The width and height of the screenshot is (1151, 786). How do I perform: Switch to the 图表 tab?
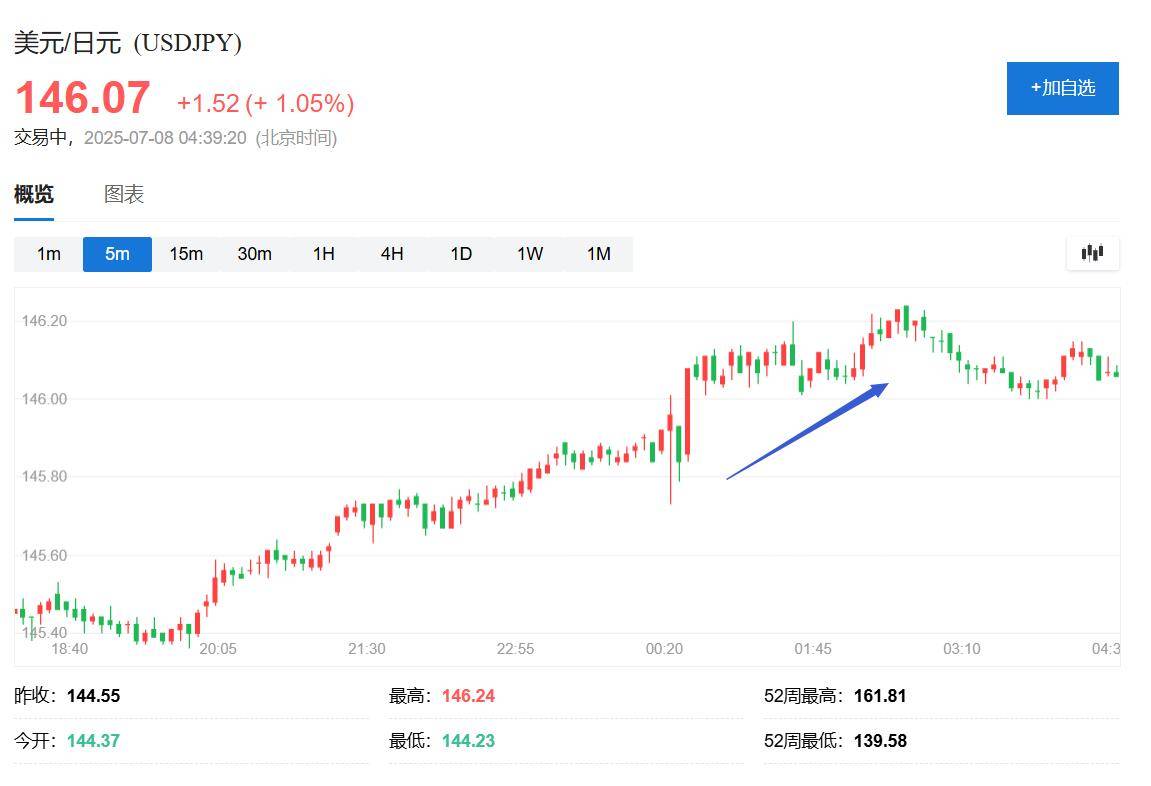click(x=123, y=194)
